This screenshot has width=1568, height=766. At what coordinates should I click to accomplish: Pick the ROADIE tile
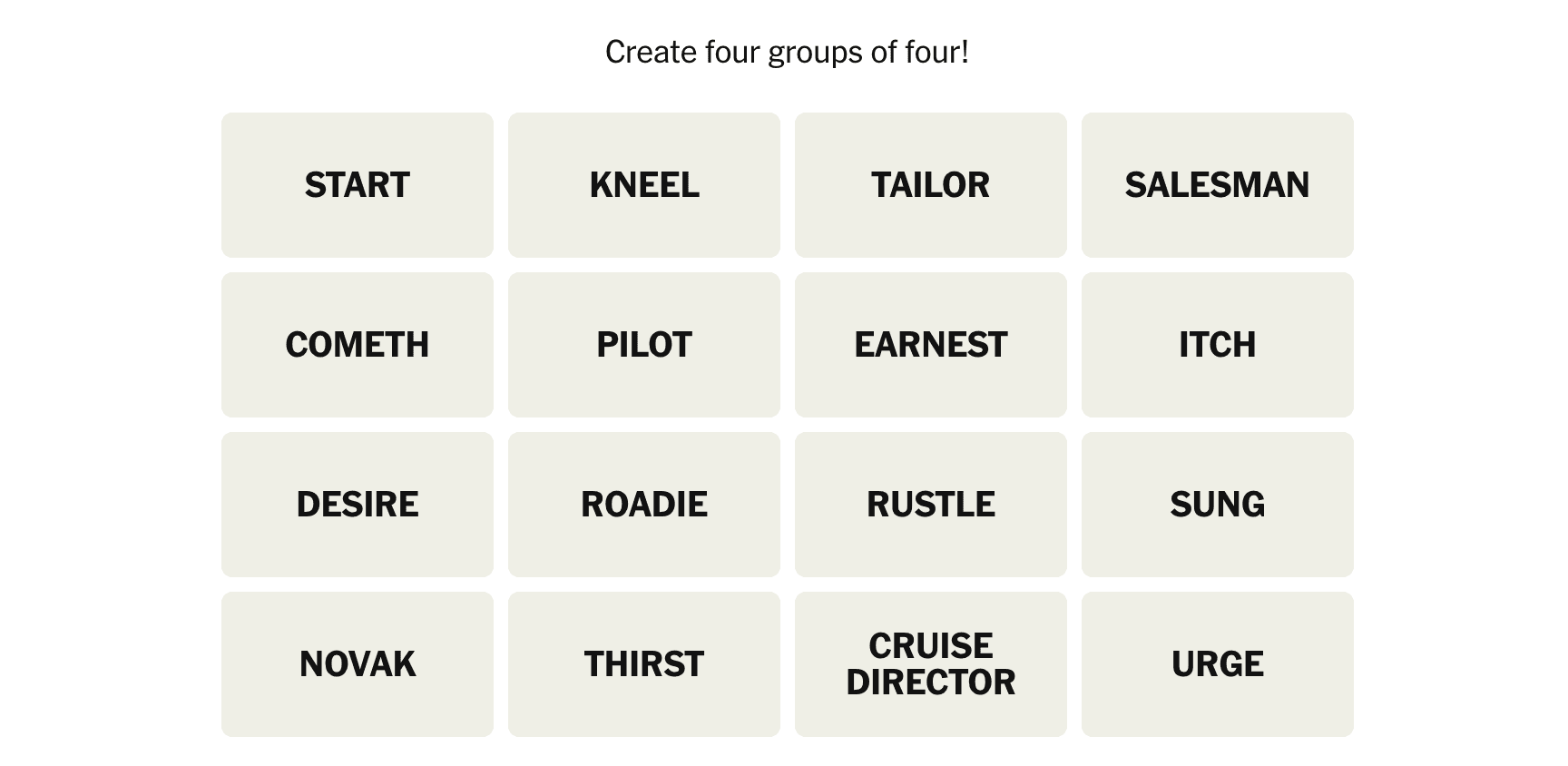644,505
